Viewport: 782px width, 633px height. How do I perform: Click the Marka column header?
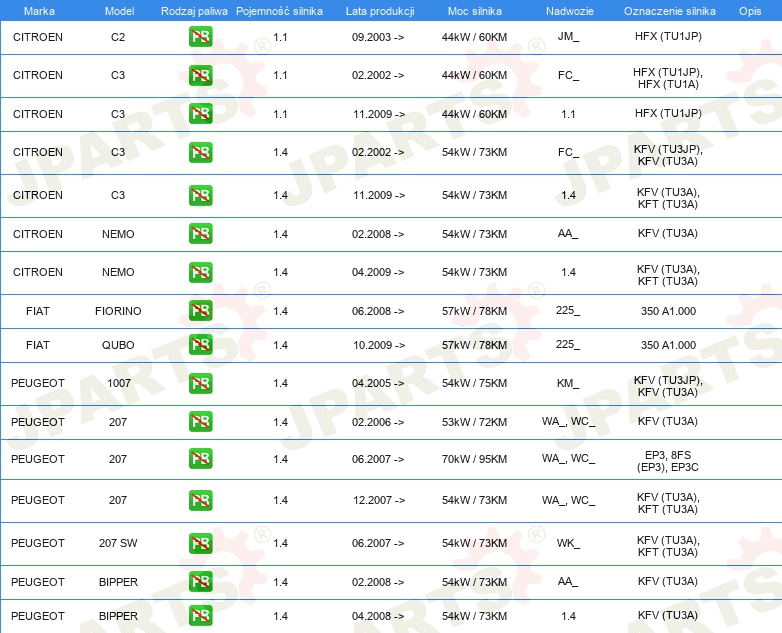[x=39, y=11]
